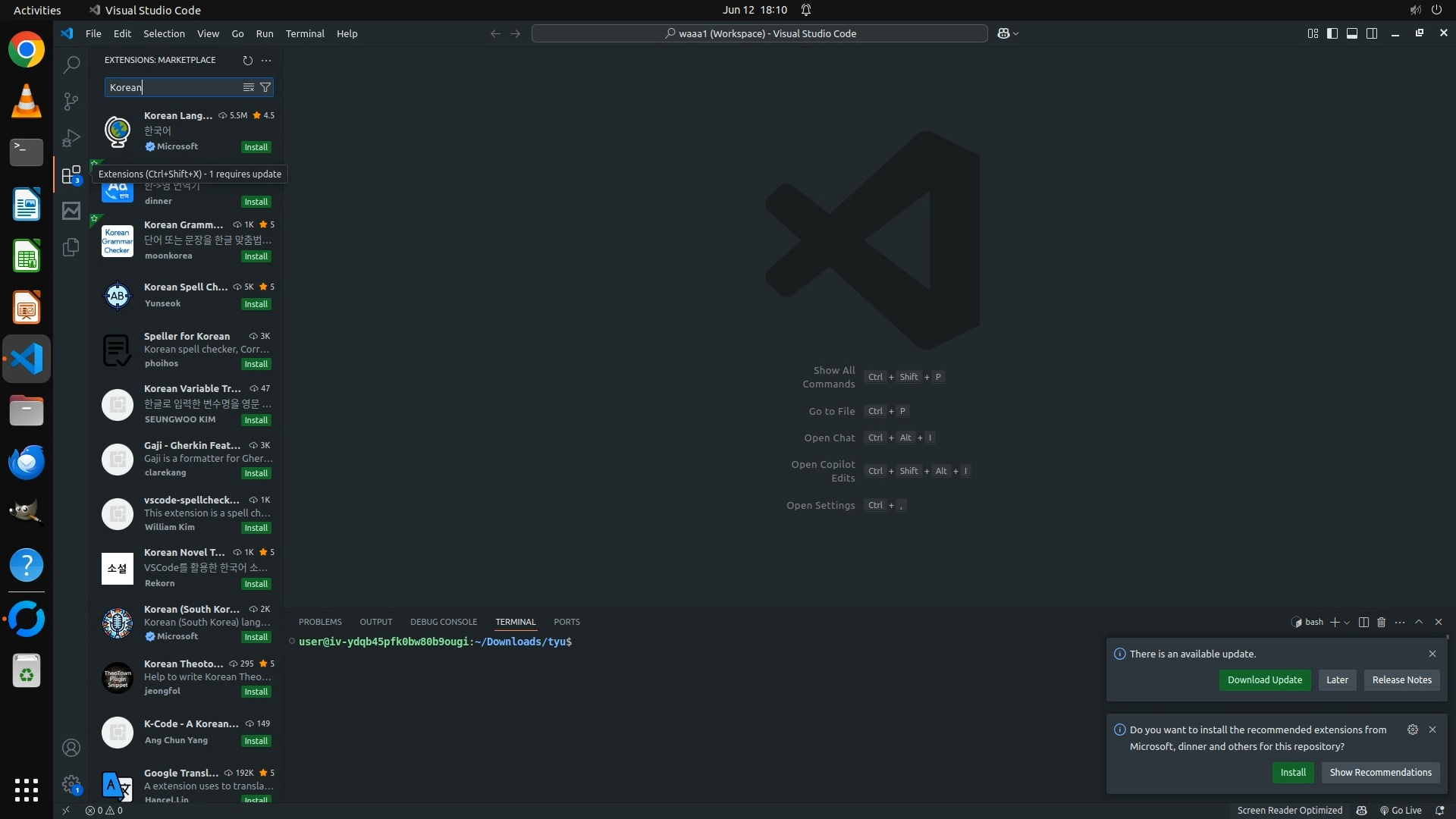Maximize panel size with chevron up
This screenshot has height=819, width=1456.
pos(1419,622)
